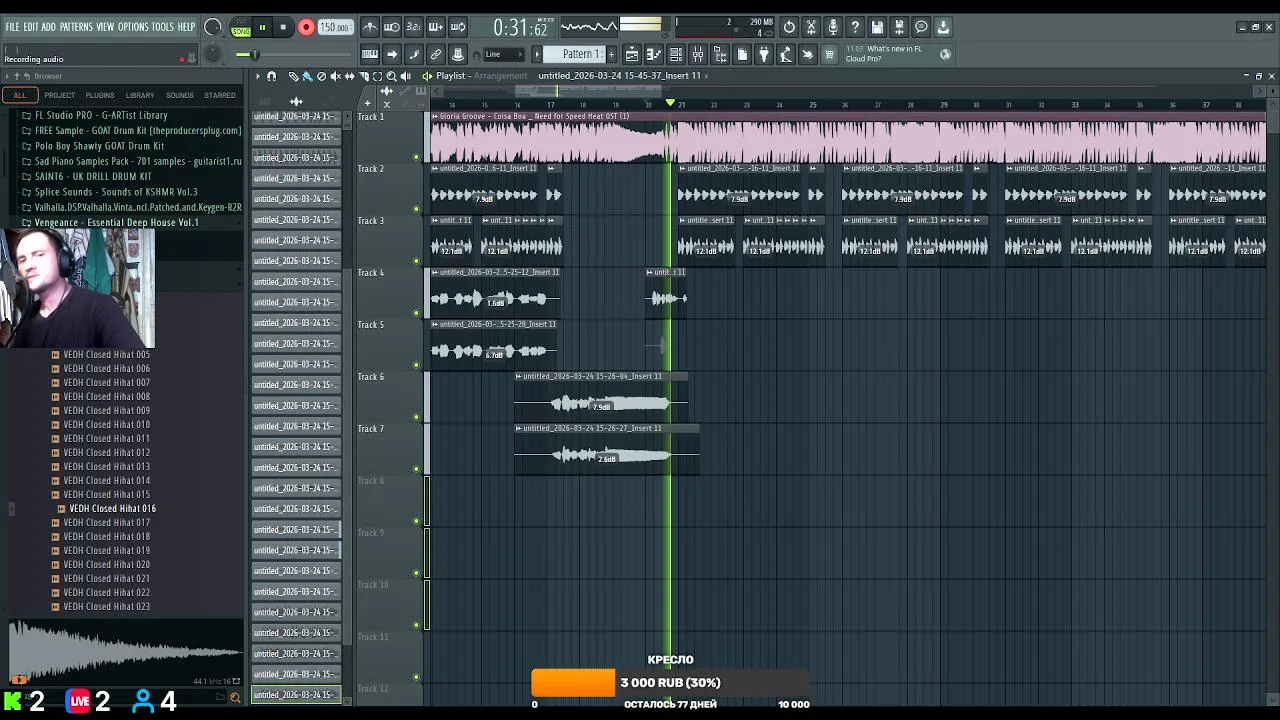Toggle the metronome icon
Screen dimensions: 1280x720
(371, 27)
